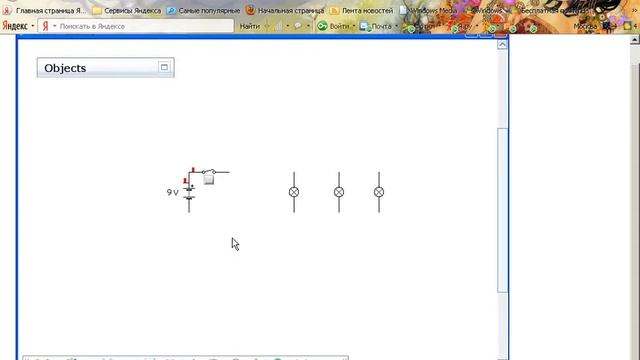Open the 'Лента новостей' bookmark feed

[x=362, y=11]
